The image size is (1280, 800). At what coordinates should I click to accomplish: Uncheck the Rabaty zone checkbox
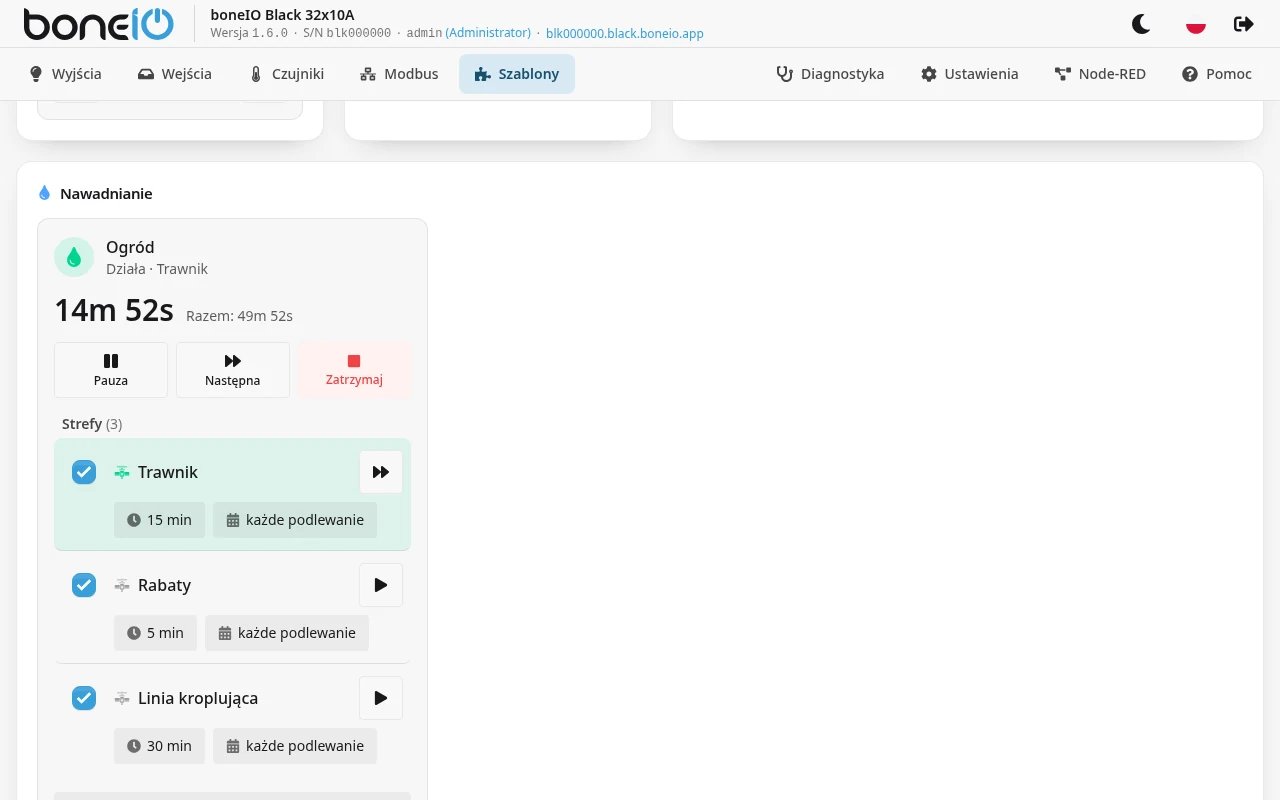tap(84, 585)
